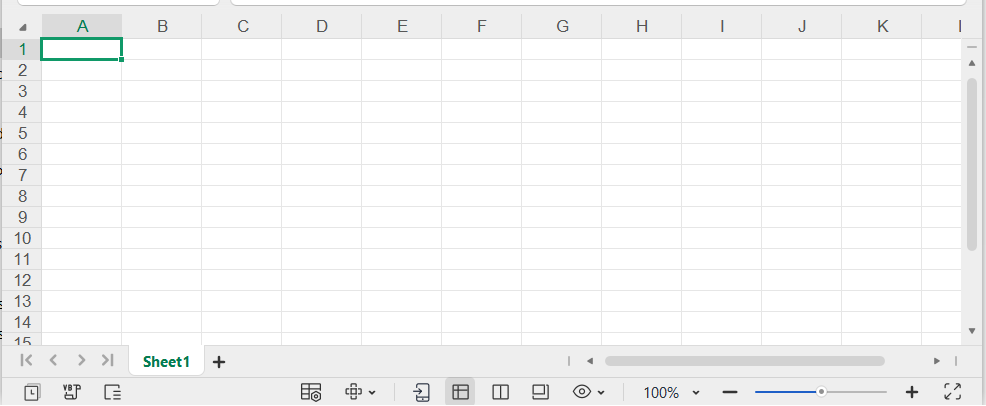Click the zoom slider handle
986x406 pixels.
tap(821, 392)
